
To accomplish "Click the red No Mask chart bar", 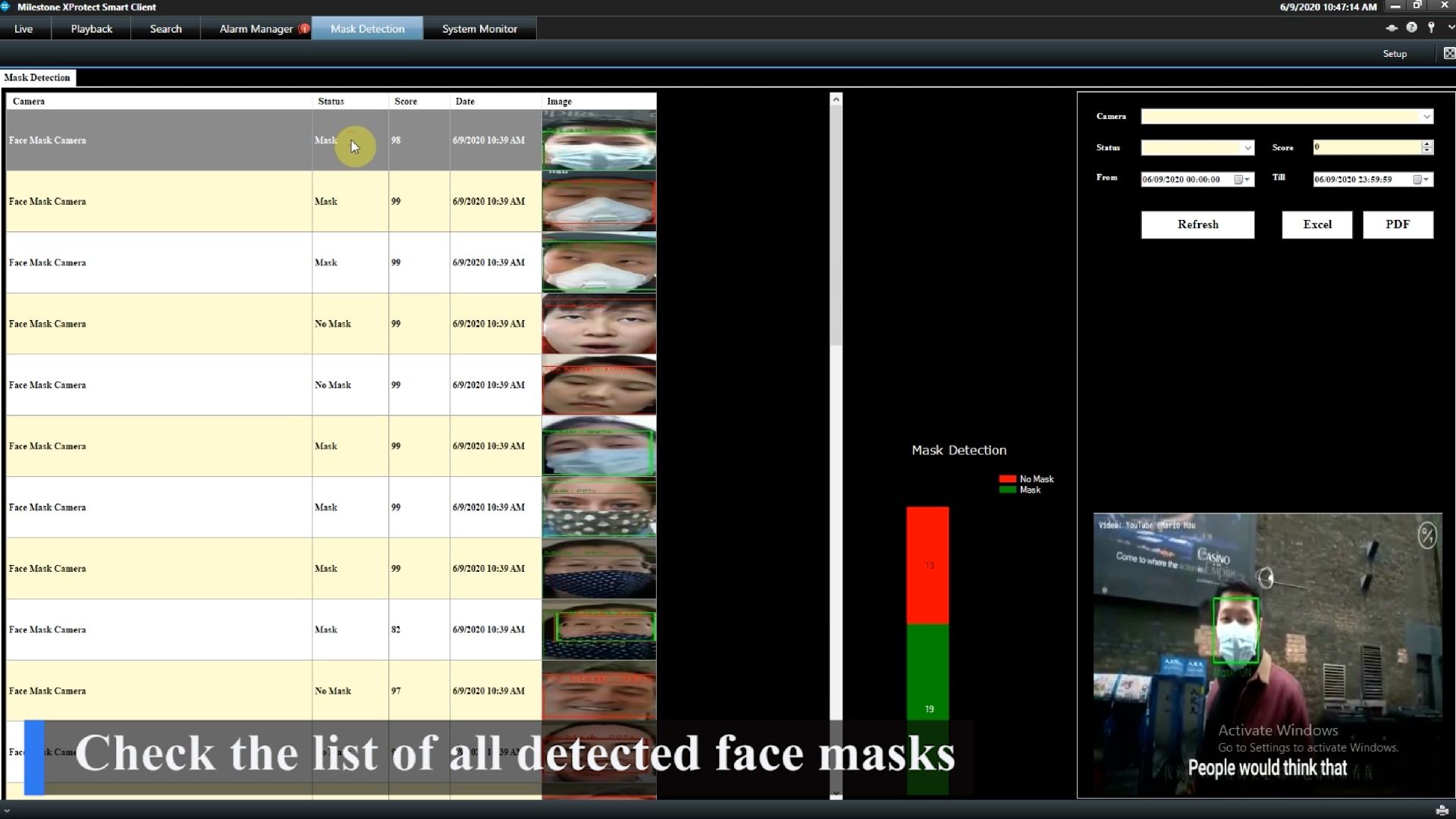I will coord(927,565).
